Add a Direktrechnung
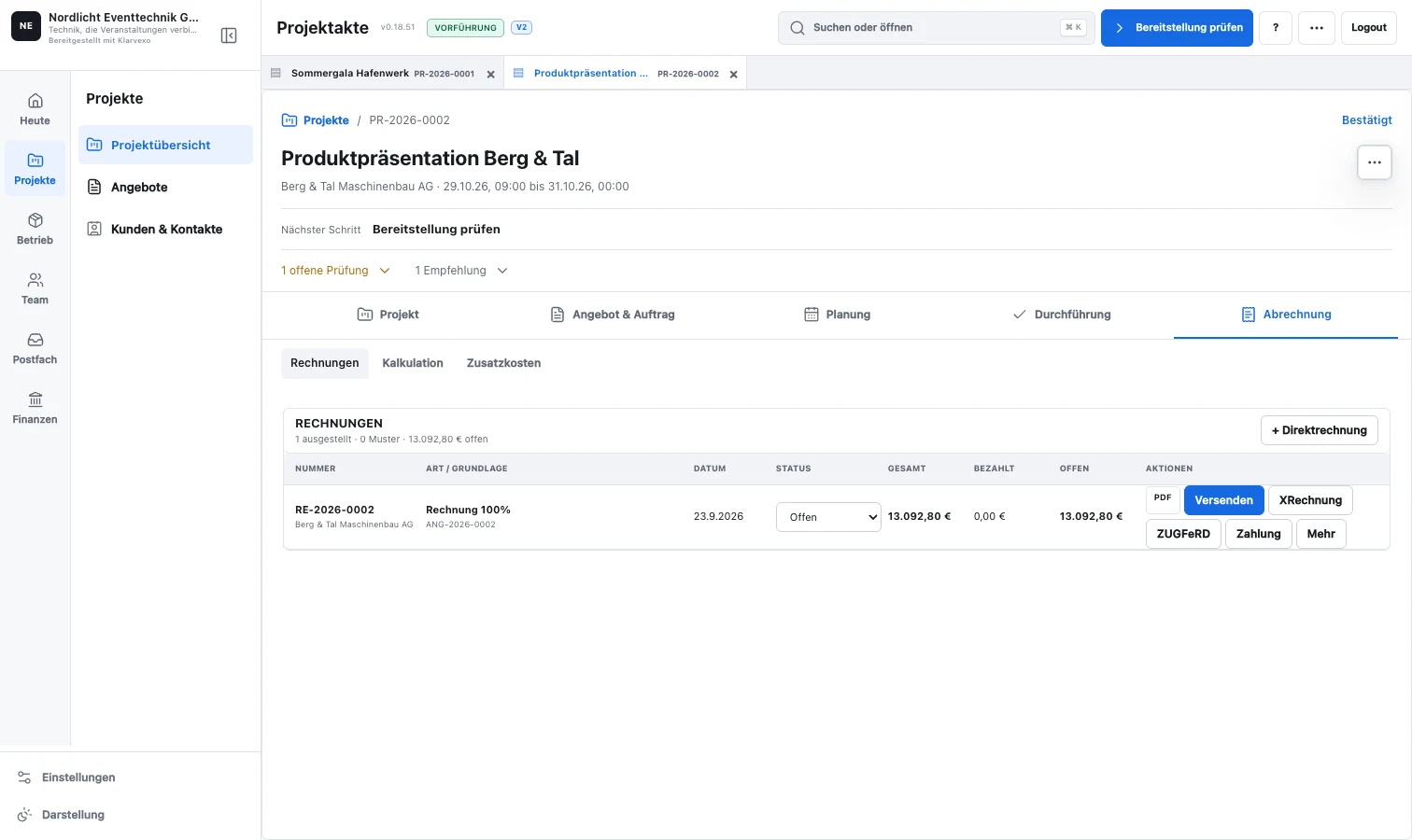 pos(1320,430)
